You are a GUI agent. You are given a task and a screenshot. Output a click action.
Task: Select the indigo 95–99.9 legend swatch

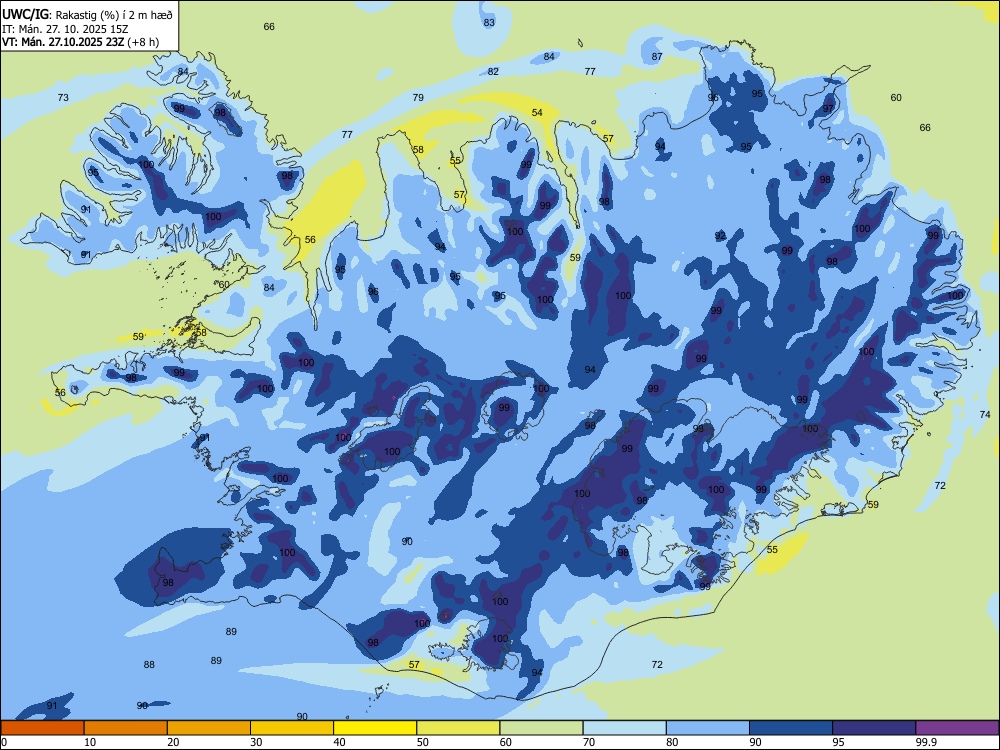click(x=874, y=728)
